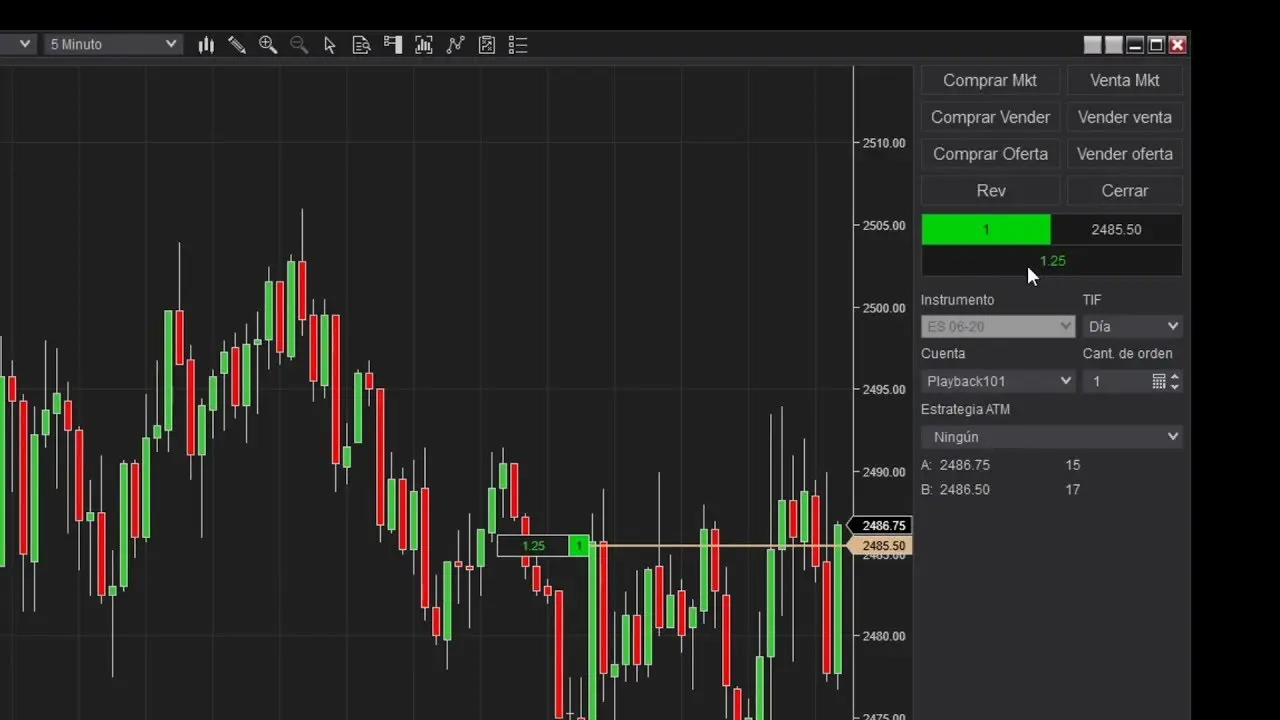The image size is (1280, 720).
Task: Click the Rev reverse position button
Action: click(990, 191)
